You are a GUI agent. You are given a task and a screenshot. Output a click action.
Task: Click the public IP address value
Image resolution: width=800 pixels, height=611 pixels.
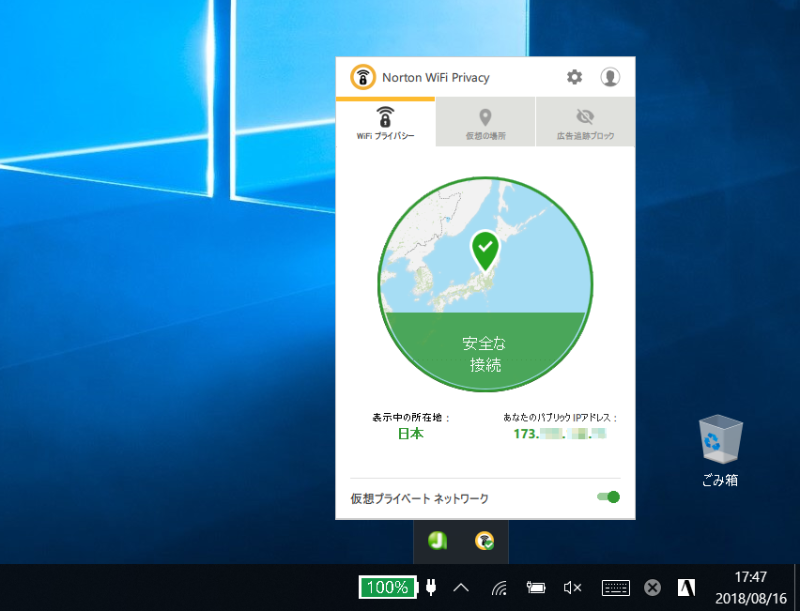pyautogui.click(x=559, y=434)
